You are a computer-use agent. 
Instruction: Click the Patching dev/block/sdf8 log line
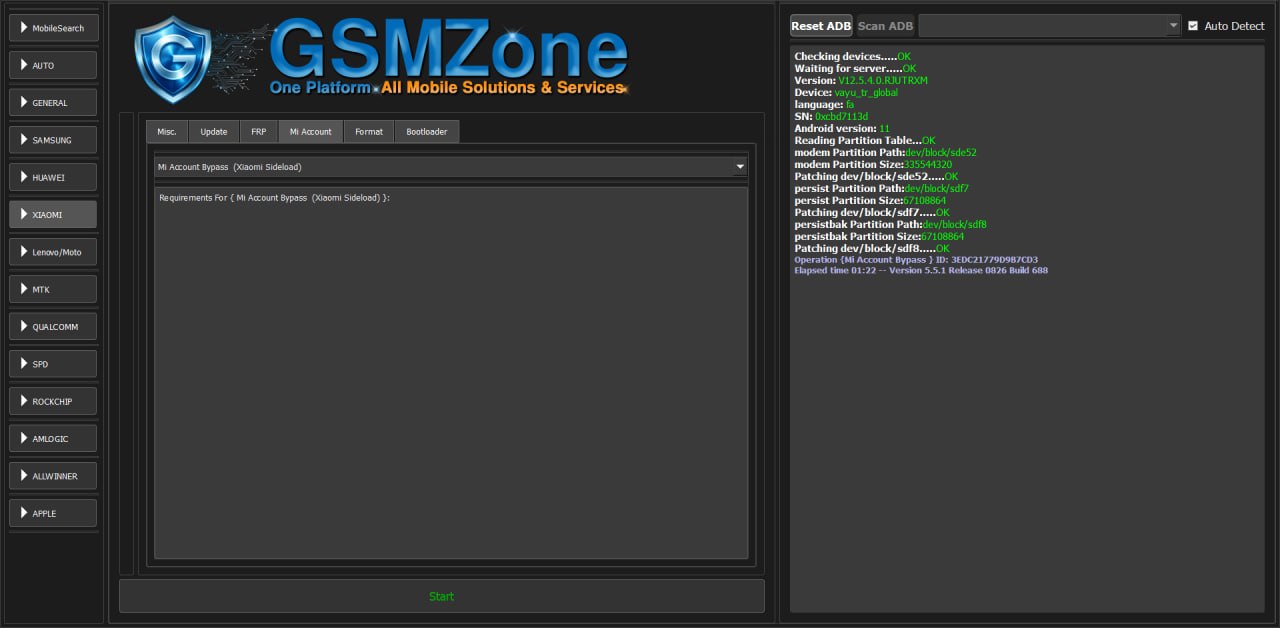coord(872,248)
